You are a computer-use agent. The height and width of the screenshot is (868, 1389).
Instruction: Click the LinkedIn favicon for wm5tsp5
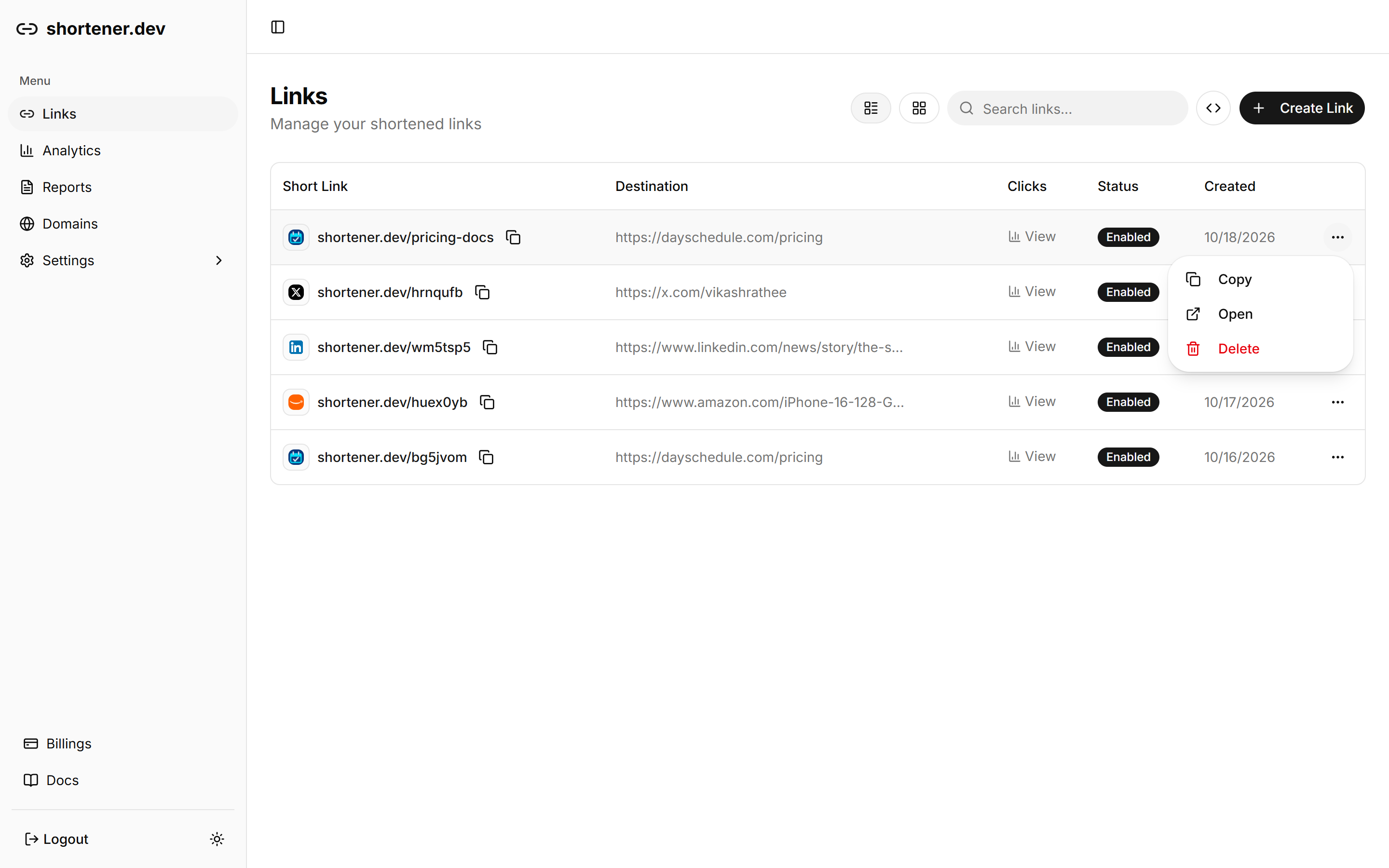[x=296, y=347]
